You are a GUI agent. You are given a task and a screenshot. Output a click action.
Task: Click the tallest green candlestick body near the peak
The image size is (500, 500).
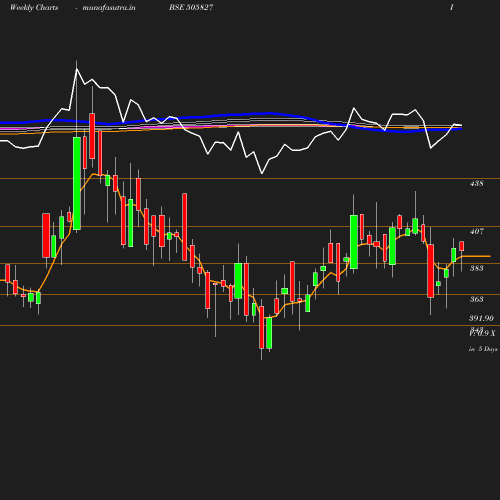[77, 183]
